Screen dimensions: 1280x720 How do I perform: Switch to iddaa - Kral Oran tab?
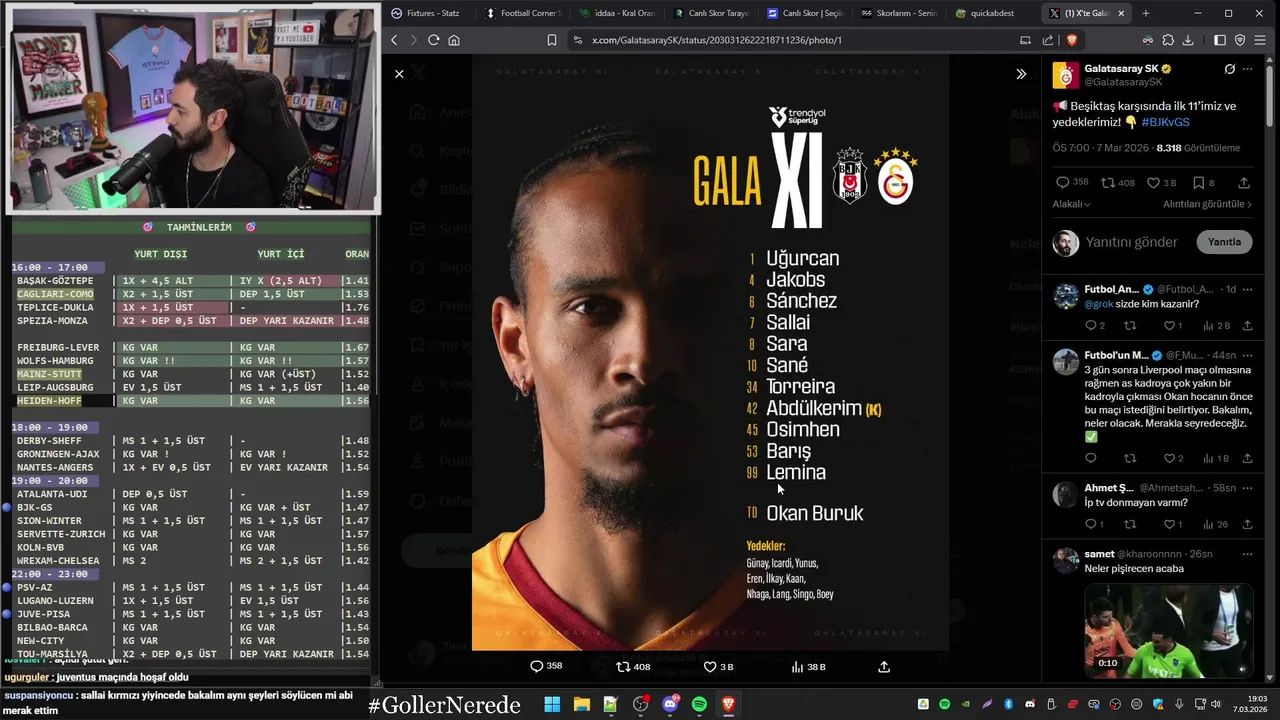[x=617, y=13]
